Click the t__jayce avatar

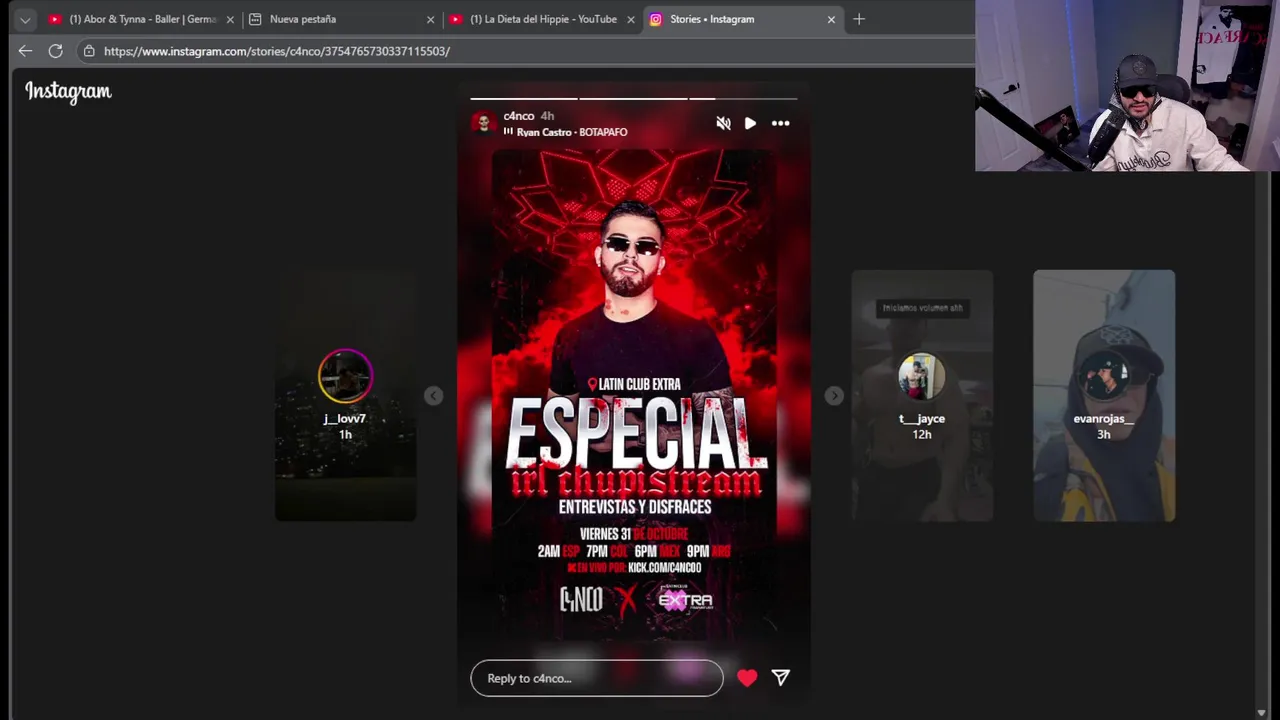click(x=922, y=376)
